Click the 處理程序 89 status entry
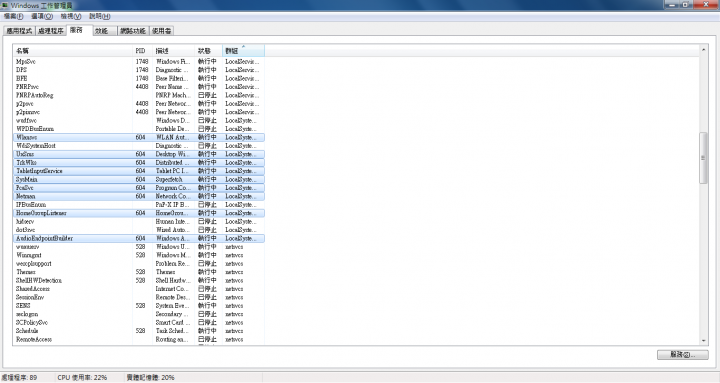 (19, 377)
